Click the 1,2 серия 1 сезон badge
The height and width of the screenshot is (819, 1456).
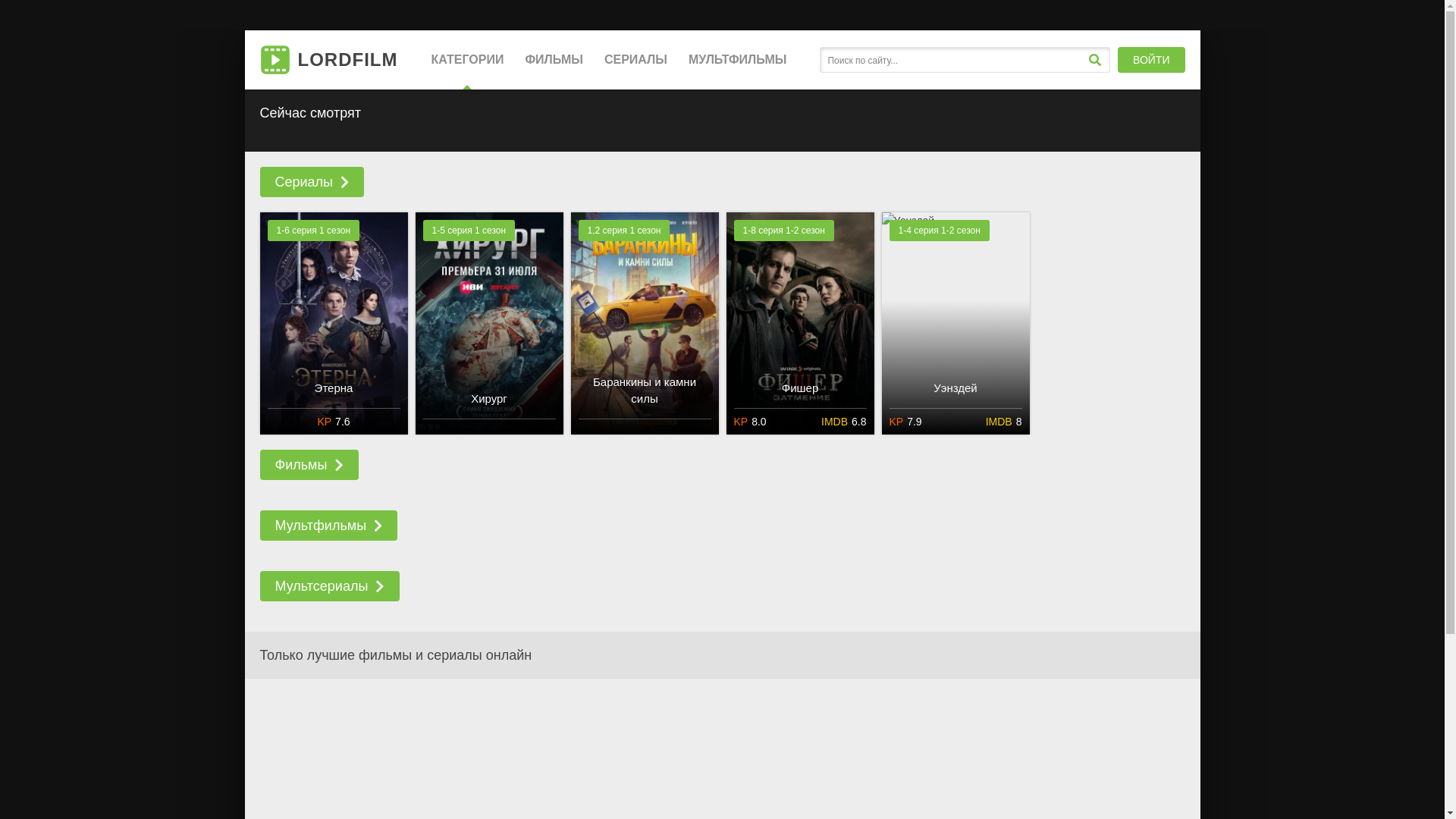click(623, 231)
